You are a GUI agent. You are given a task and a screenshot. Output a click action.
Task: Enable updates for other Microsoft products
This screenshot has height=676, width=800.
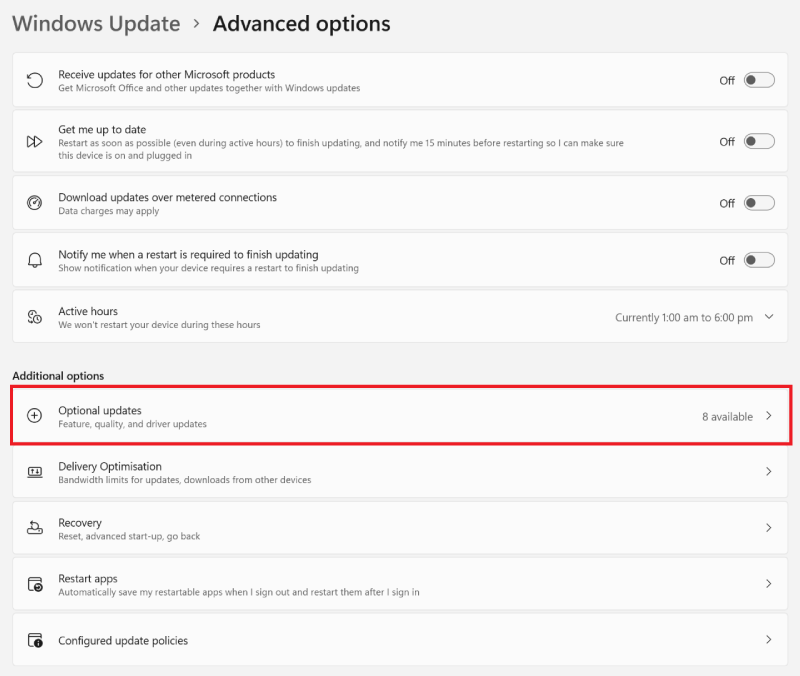coord(758,80)
